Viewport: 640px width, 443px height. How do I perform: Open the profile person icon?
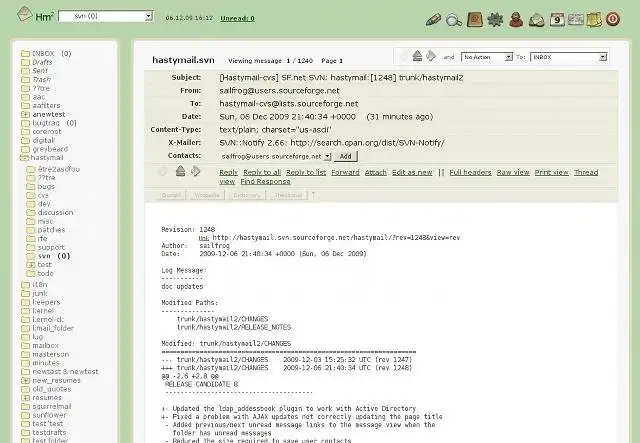516,19
